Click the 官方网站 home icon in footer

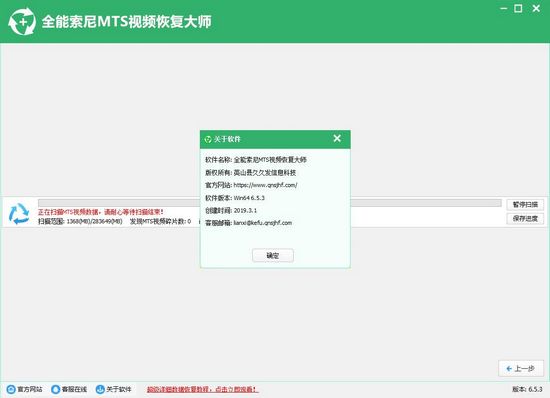click(11, 389)
